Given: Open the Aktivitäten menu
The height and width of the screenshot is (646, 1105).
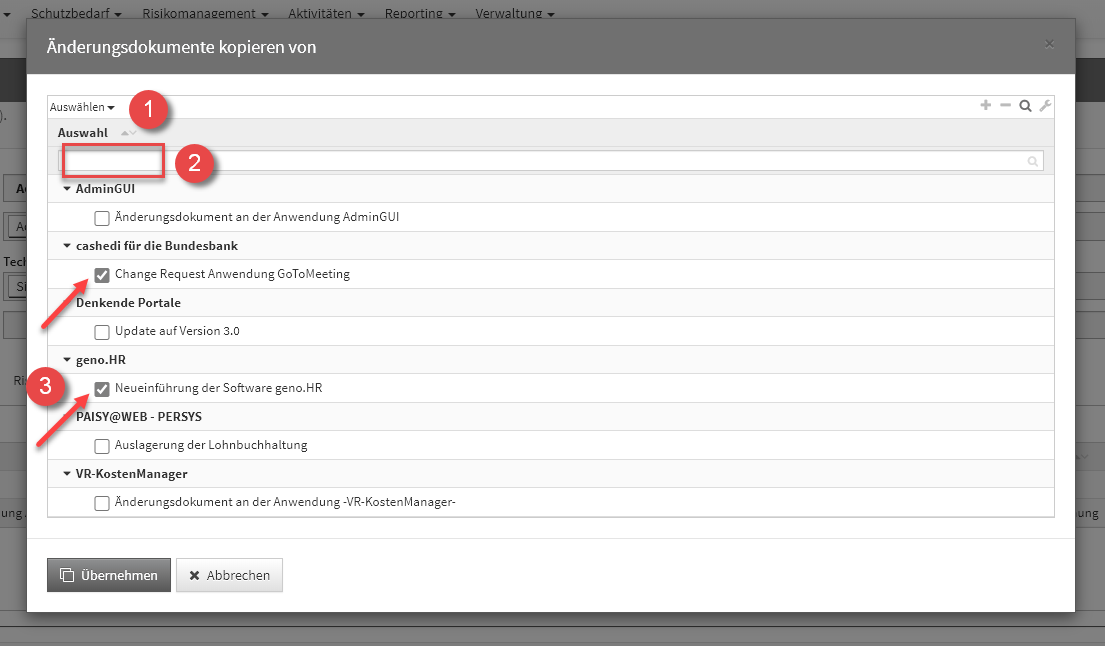Looking at the screenshot, I should click(x=326, y=13).
